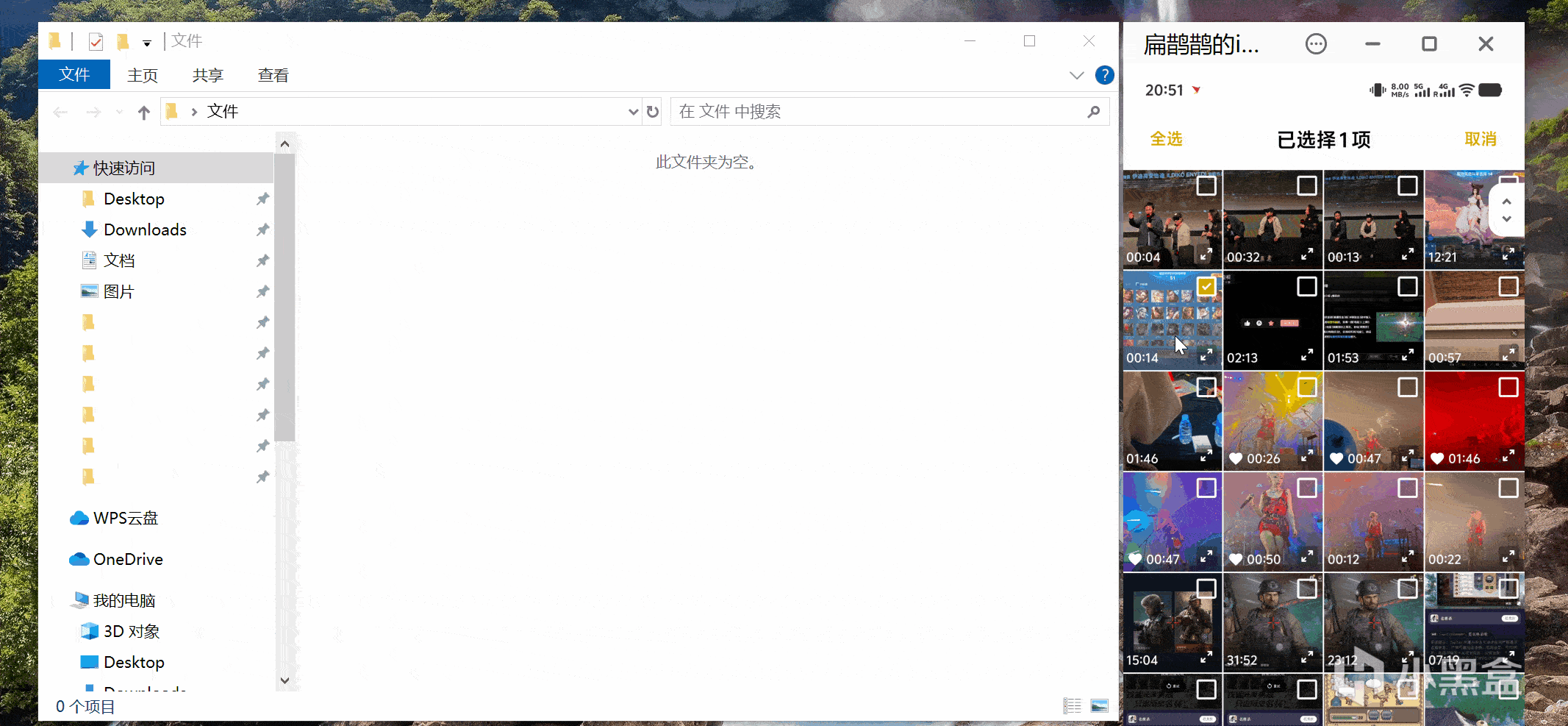The width and height of the screenshot is (1568, 726).
Task: Check the box on the 00:32 video
Action: point(1307,185)
